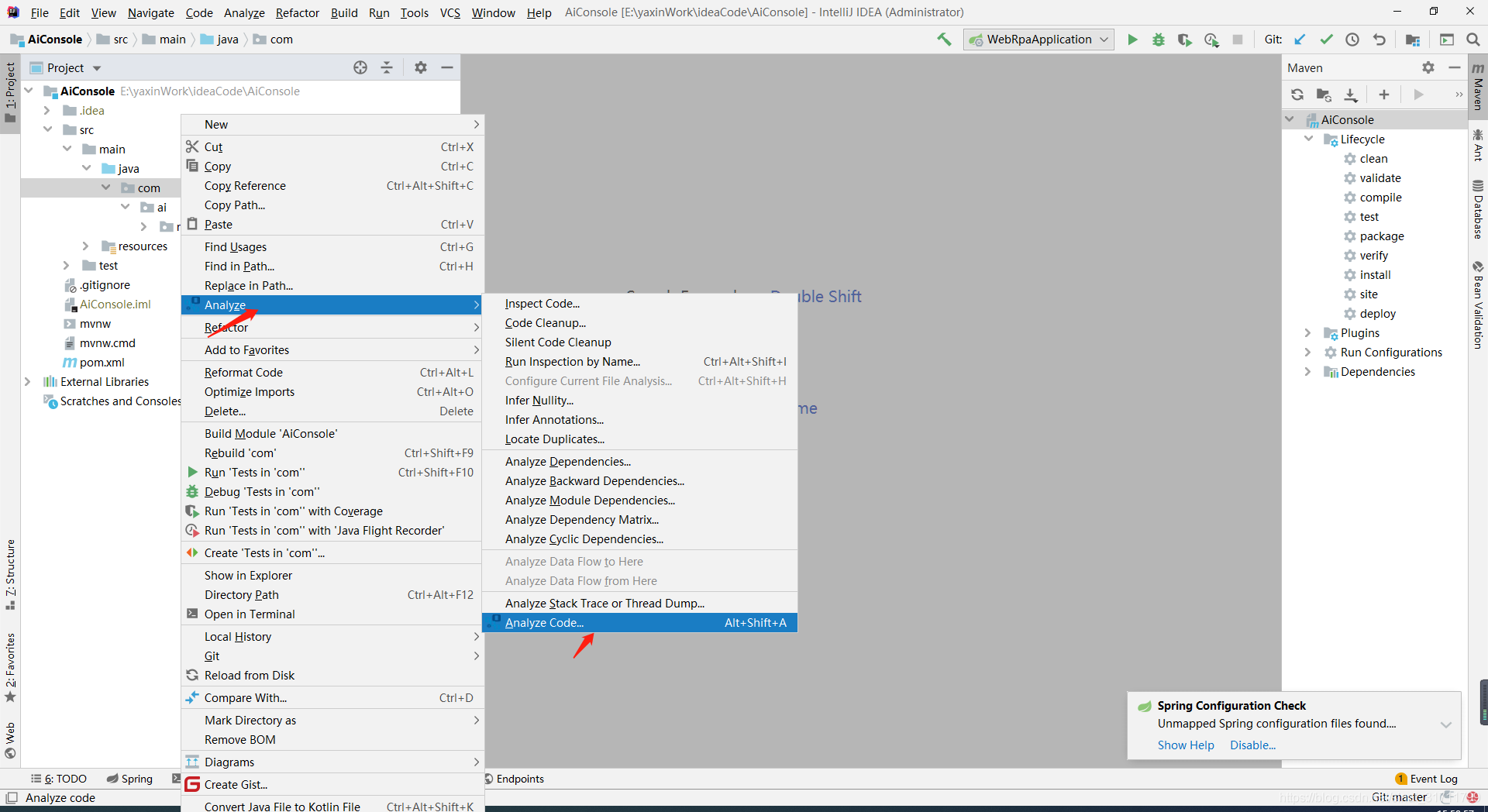Open the Maven side tab
Image resolution: width=1488 pixels, height=812 pixels.
pyautogui.click(x=1478, y=87)
